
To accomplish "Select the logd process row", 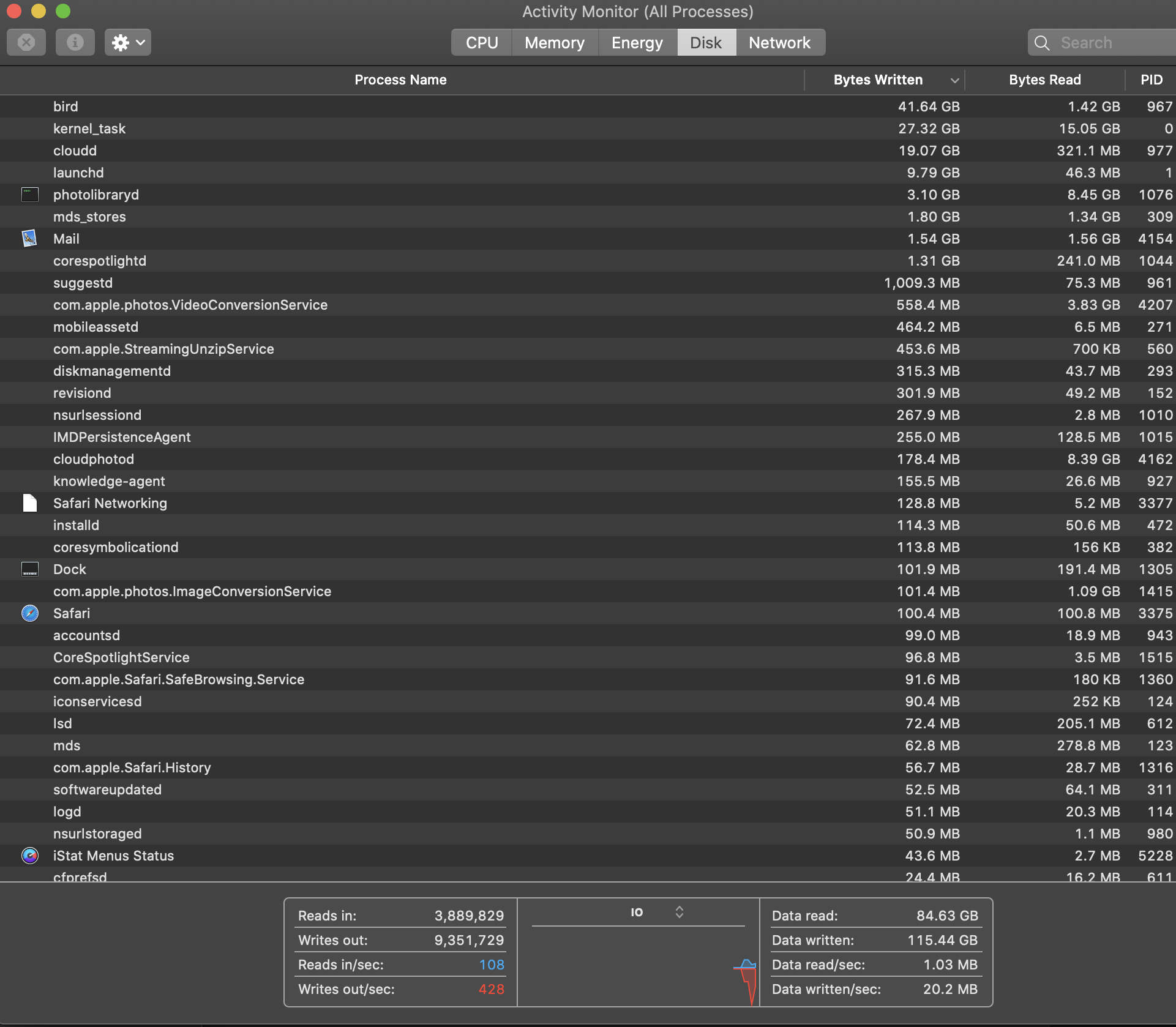I will pyautogui.click(x=588, y=812).
